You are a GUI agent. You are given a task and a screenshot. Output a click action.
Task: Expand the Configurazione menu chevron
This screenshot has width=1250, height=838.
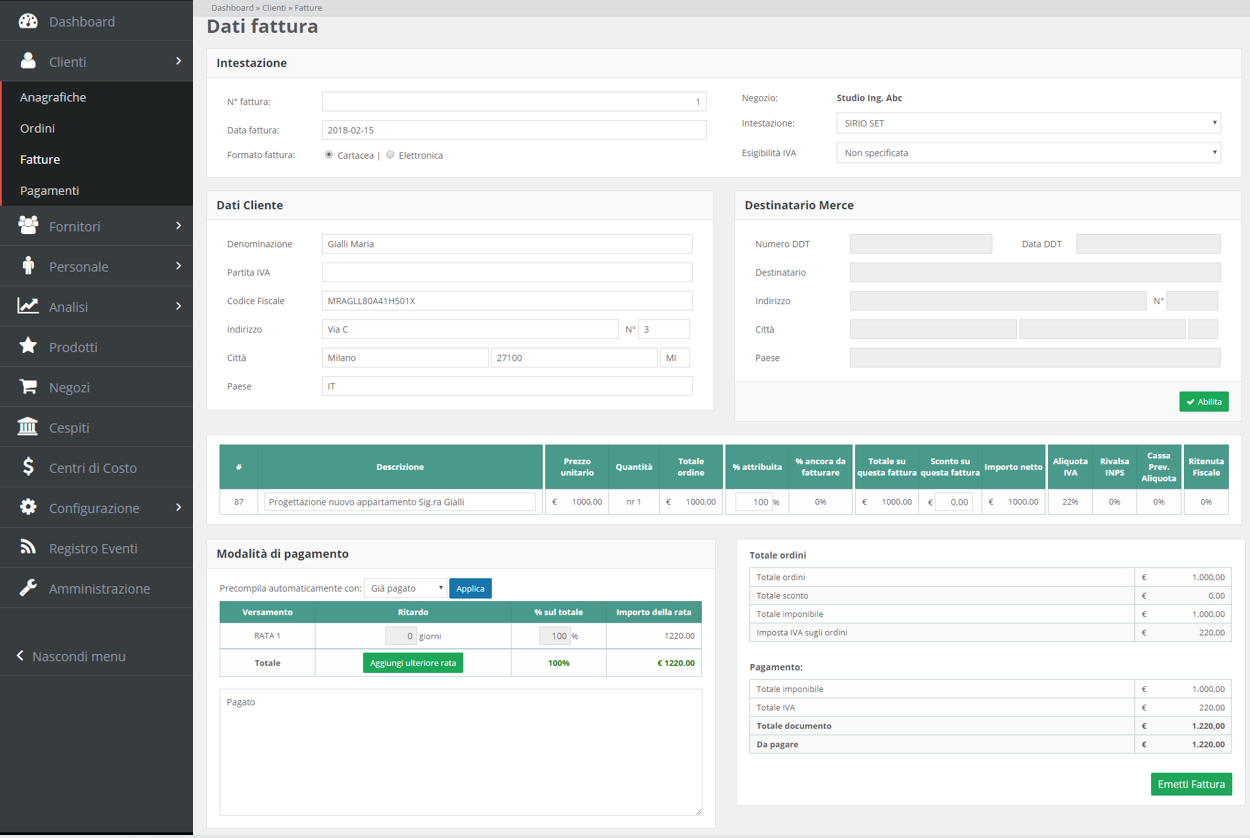[x=178, y=507]
